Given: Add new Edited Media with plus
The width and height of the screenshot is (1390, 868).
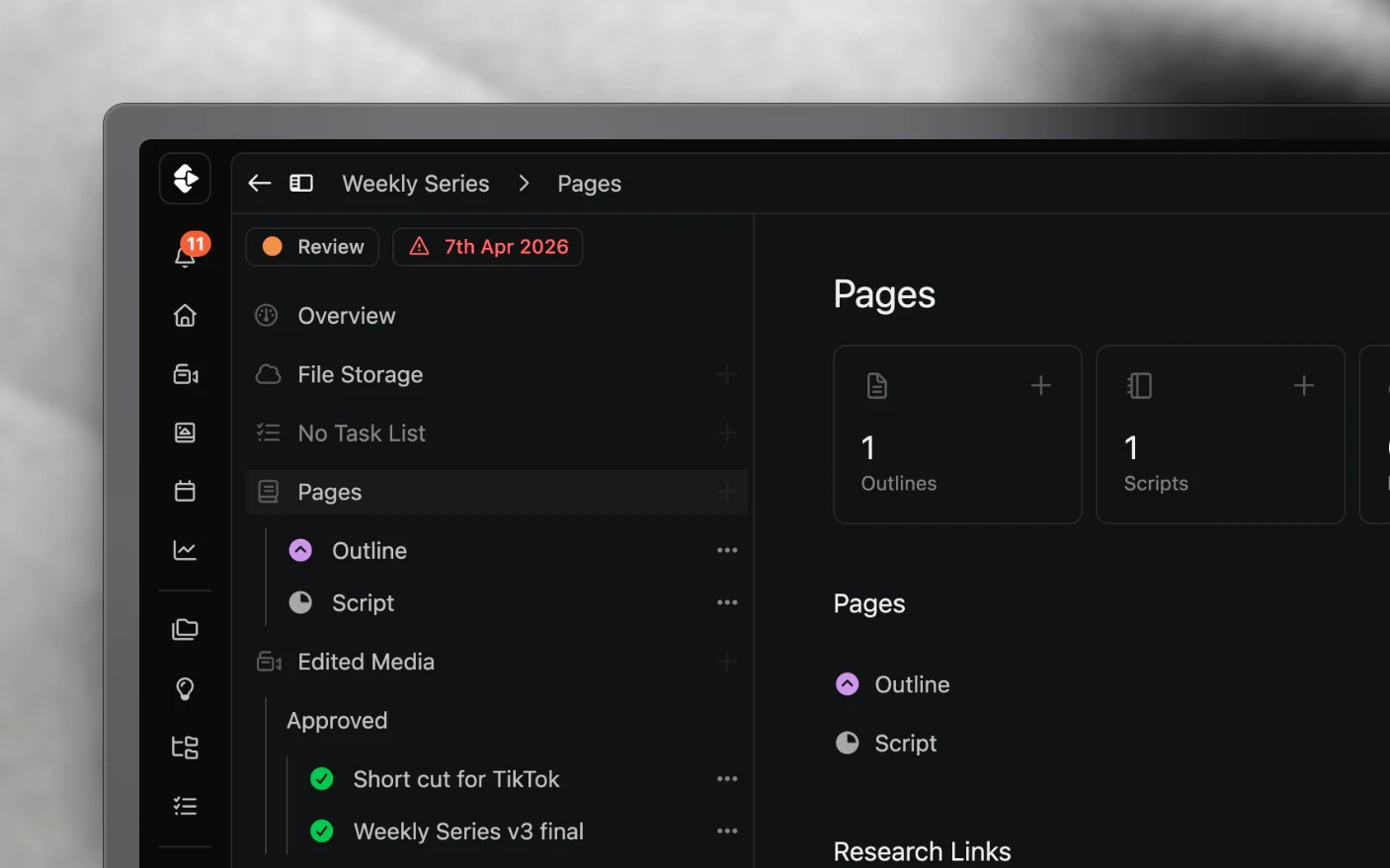Looking at the screenshot, I should pyautogui.click(x=727, y=662).
